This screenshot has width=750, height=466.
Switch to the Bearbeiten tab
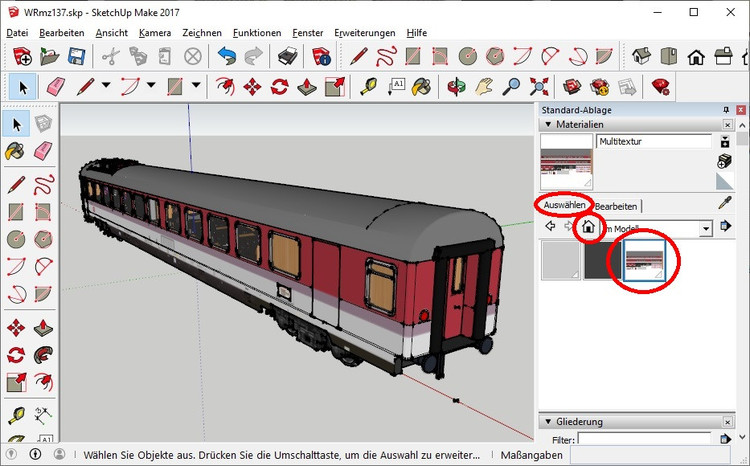[615, 206]
